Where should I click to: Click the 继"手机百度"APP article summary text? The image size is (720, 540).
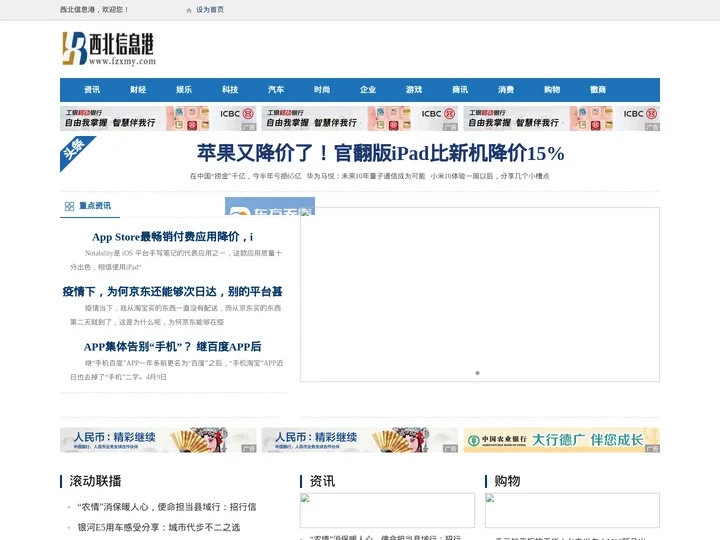176,370
